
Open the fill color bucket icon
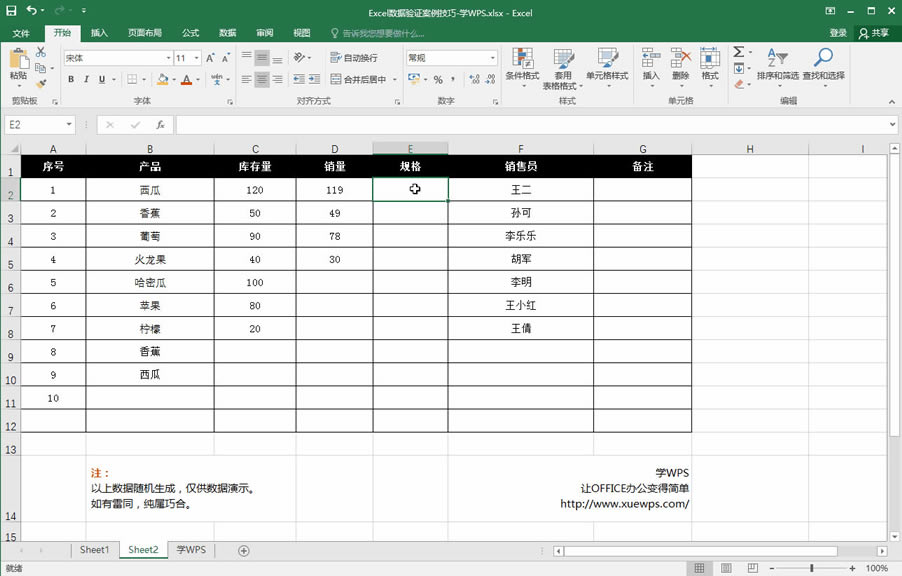[x=163, y=78]
